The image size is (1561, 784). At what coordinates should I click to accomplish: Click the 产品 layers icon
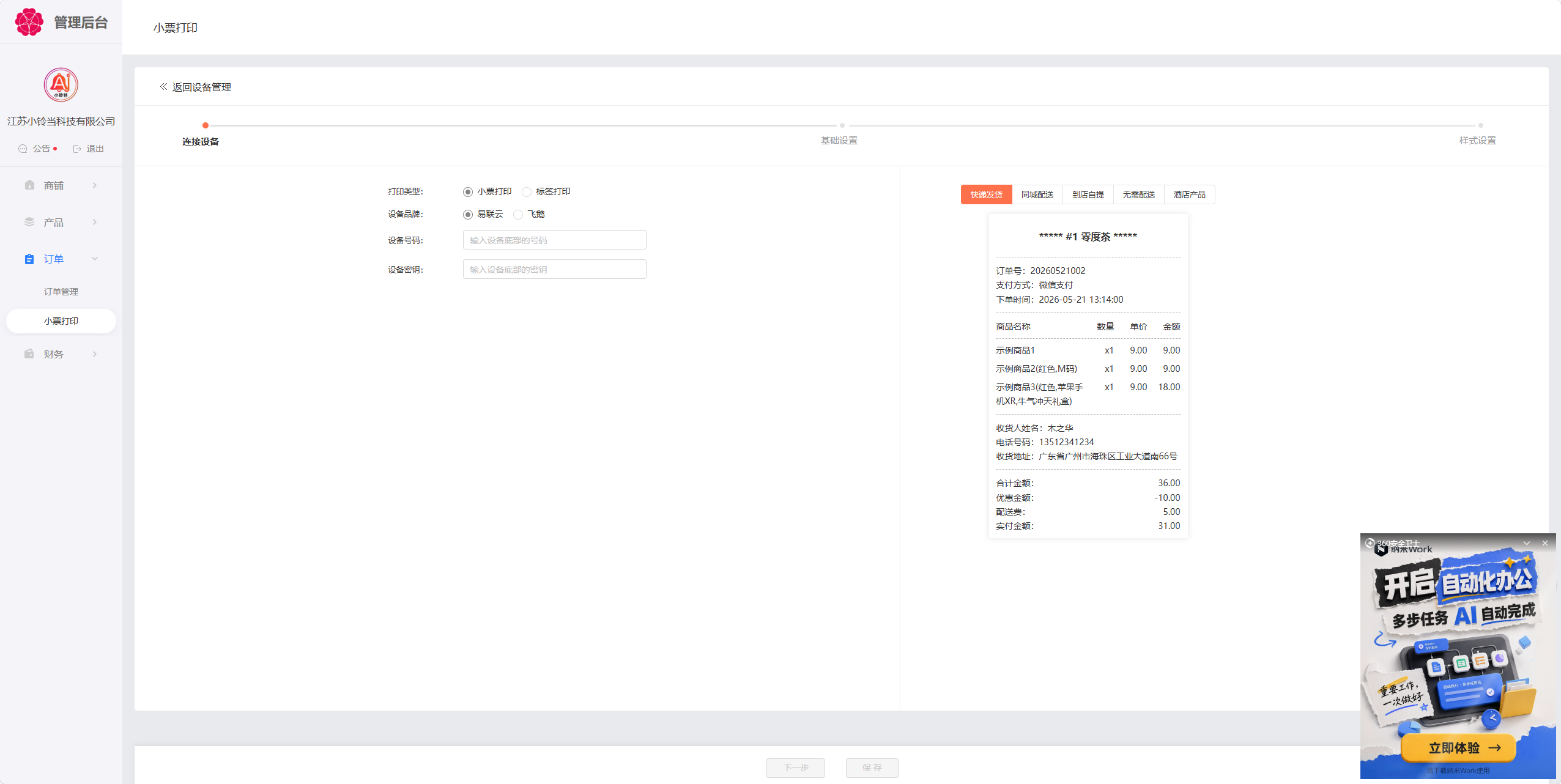coord(29,221)
